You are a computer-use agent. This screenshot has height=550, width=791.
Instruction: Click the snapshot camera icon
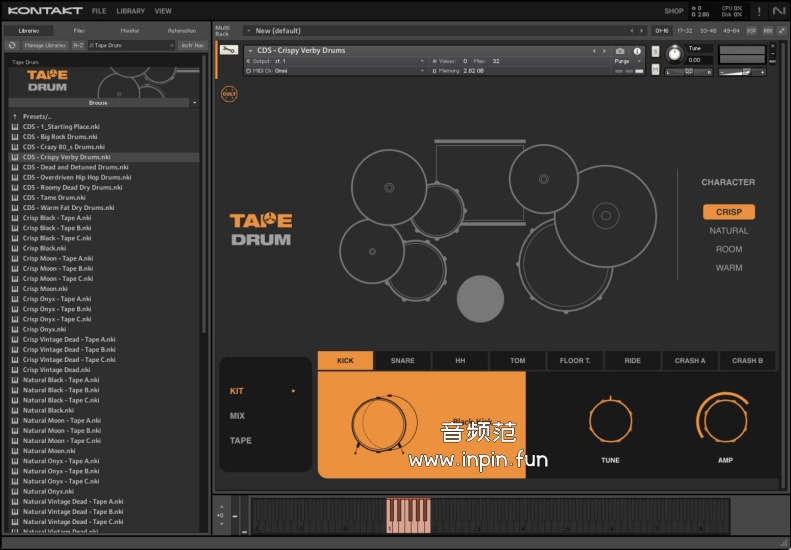coord(620,50)
